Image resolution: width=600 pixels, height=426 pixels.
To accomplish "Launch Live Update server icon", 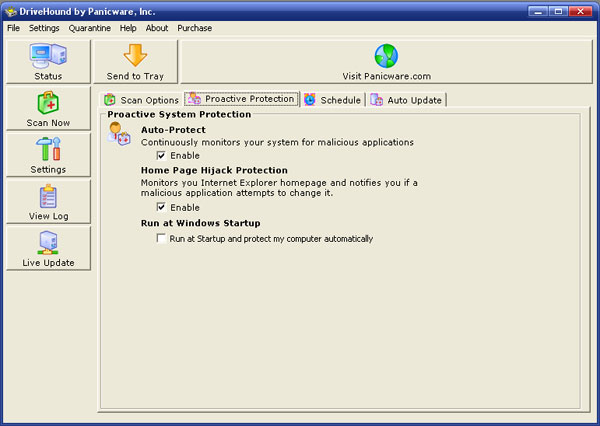I will tap(48, 243).
